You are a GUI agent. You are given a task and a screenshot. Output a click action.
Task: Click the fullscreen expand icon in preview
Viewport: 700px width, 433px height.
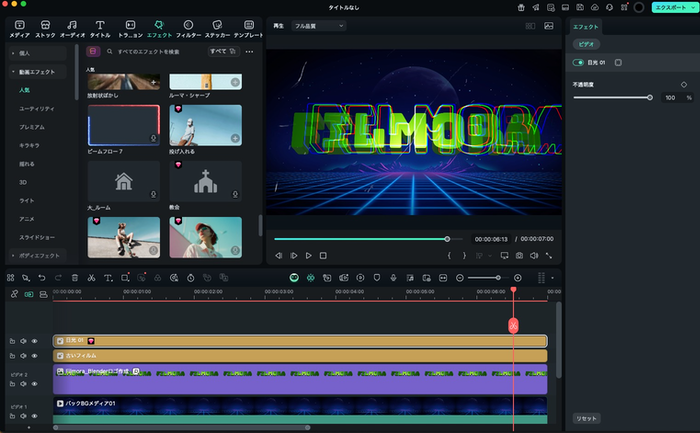[549, 256]
